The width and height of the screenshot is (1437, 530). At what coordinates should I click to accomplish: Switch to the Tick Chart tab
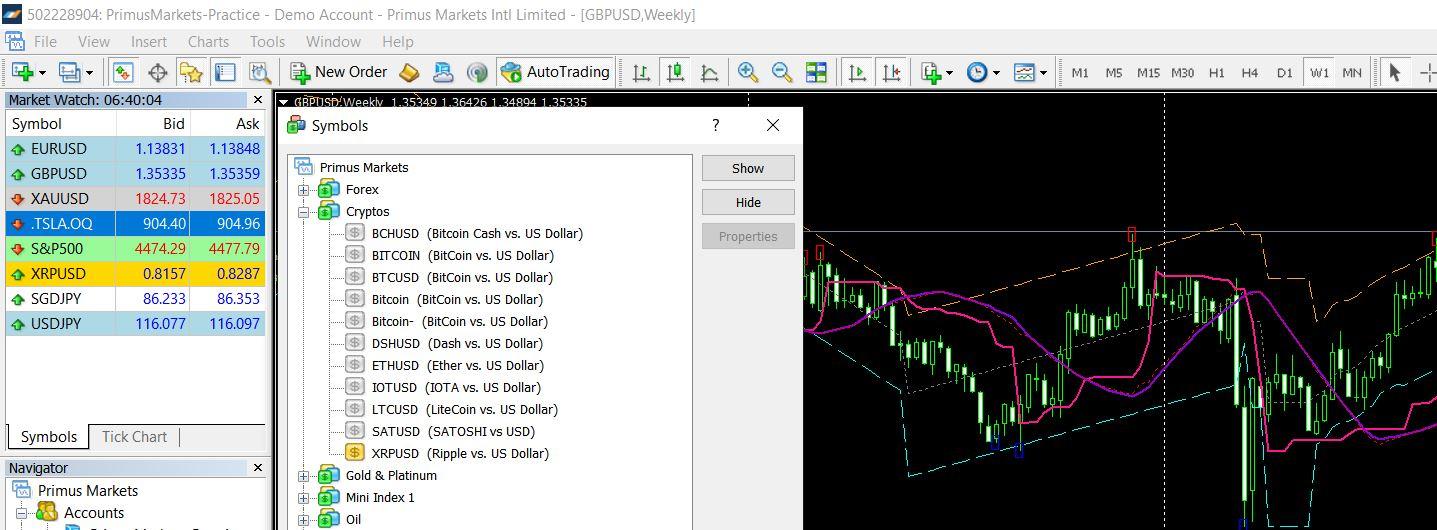pyautogui.click(x=134, y=436)
